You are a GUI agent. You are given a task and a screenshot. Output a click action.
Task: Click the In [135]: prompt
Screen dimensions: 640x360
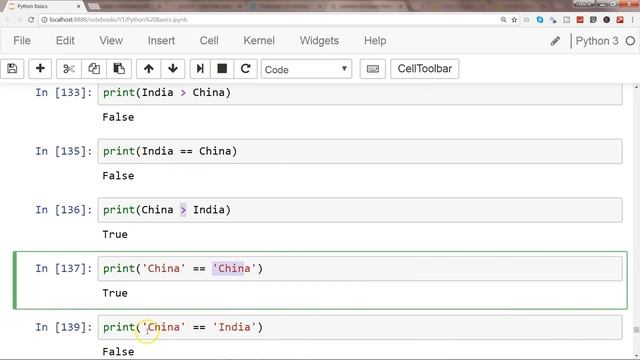[x=64, y=151]
